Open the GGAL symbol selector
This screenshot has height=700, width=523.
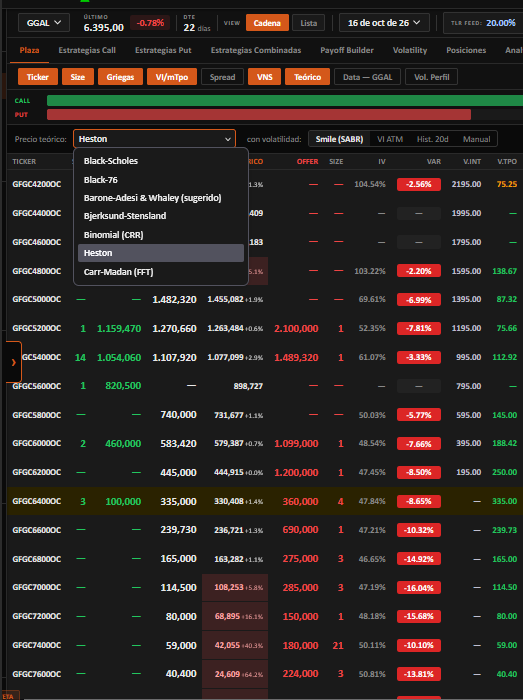click(44, 23)
